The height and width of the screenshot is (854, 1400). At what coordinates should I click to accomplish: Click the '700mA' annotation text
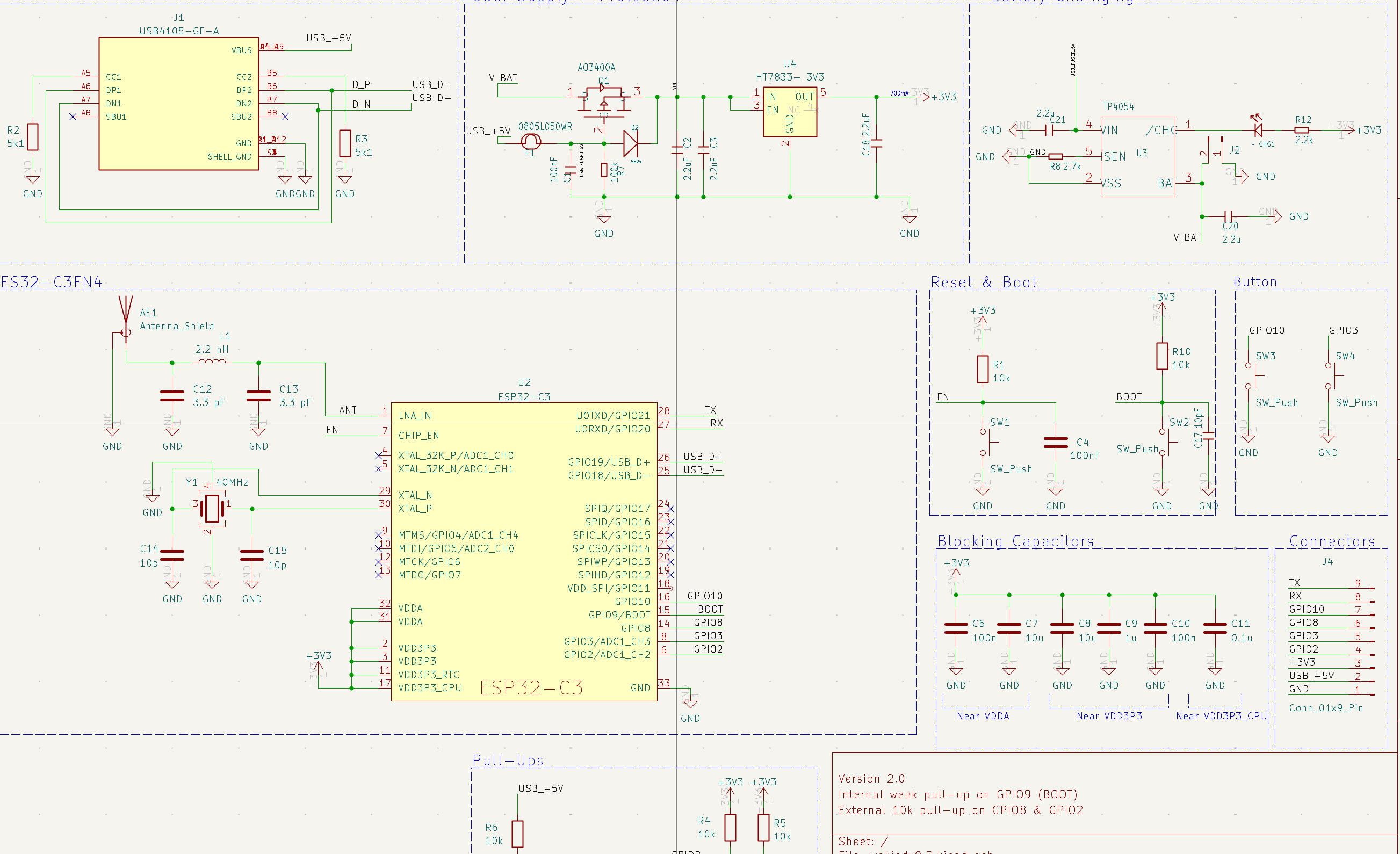[x=899, y=93]
